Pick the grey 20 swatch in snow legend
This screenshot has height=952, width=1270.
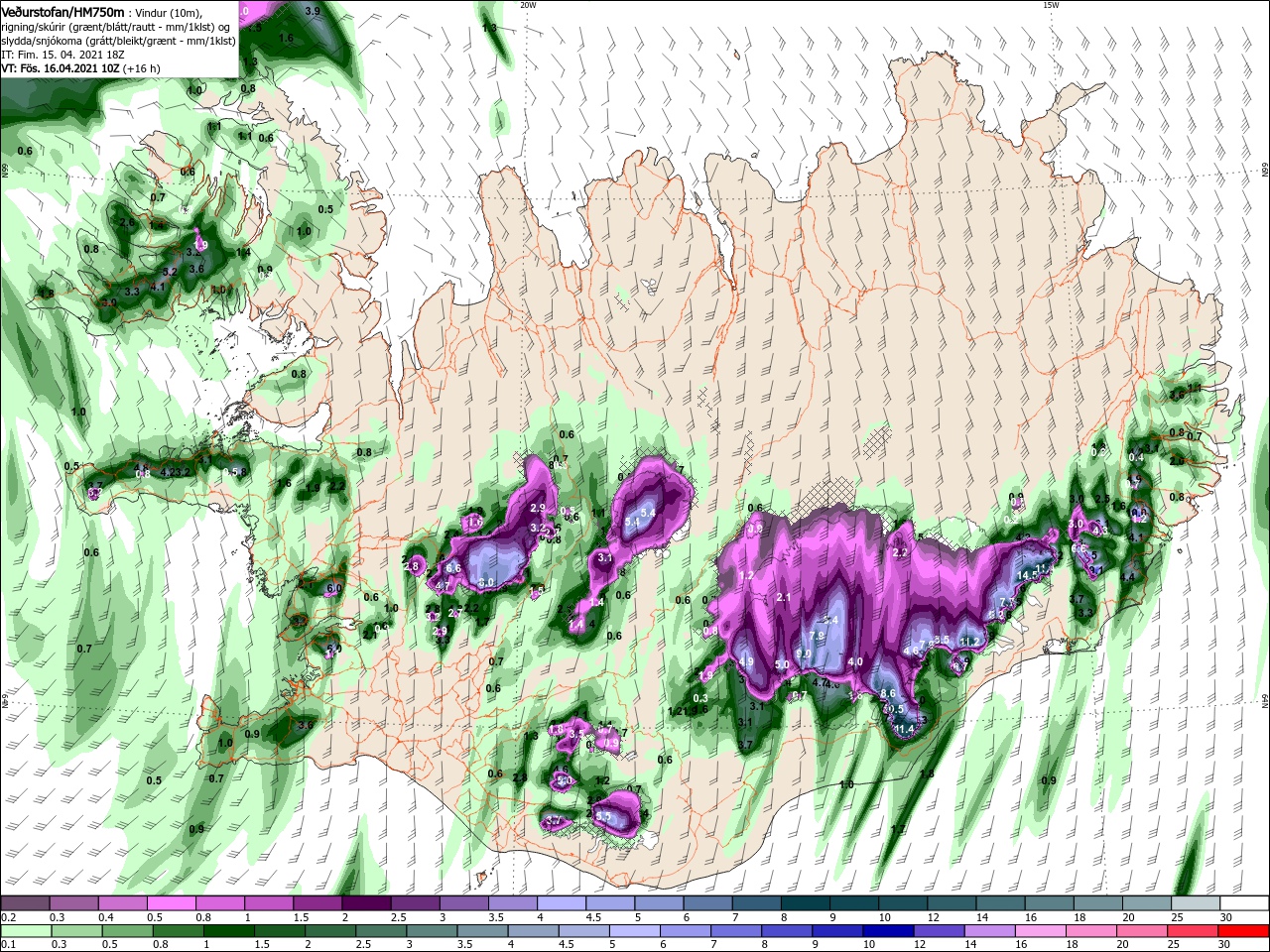(x=1147, y=903)
